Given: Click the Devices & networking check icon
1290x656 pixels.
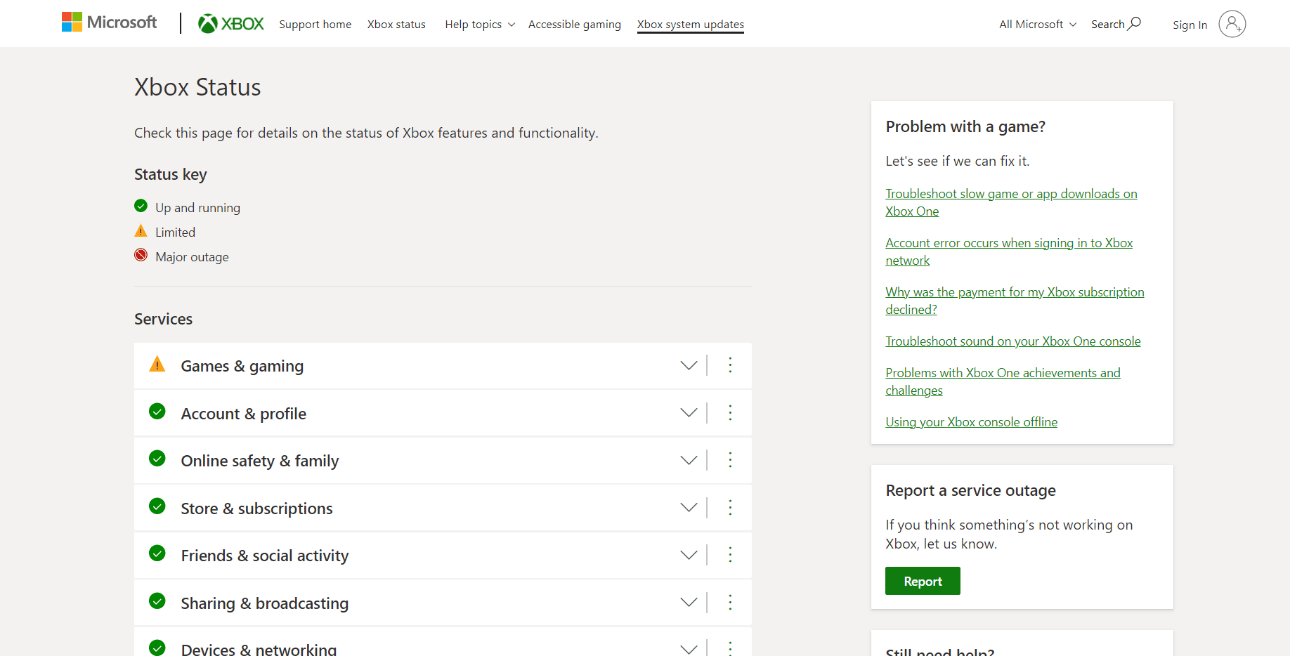Looking at the screenshot, I should (x=157, y=647).
